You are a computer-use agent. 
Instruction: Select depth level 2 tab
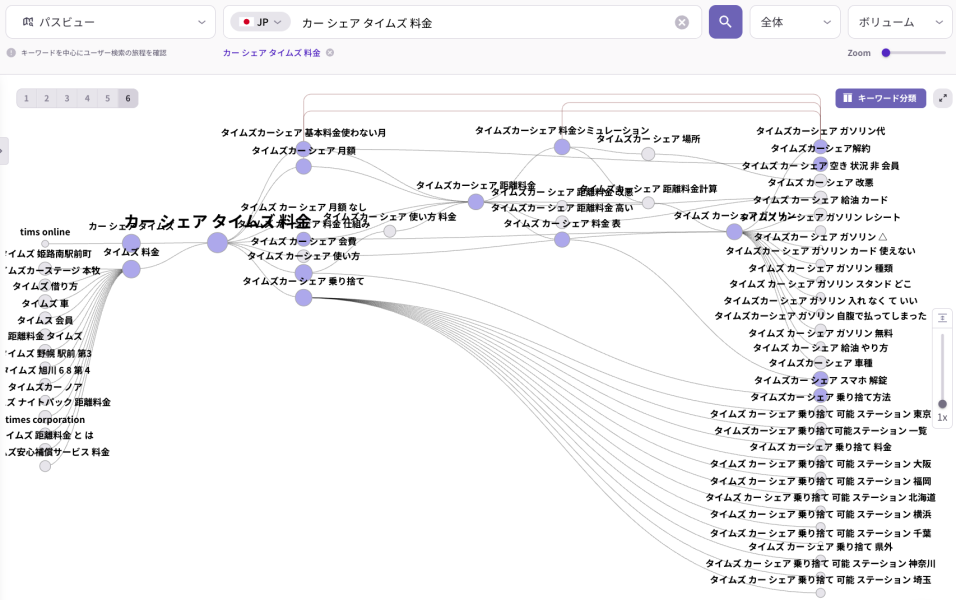pyautogui.click(x=46, y=98)
